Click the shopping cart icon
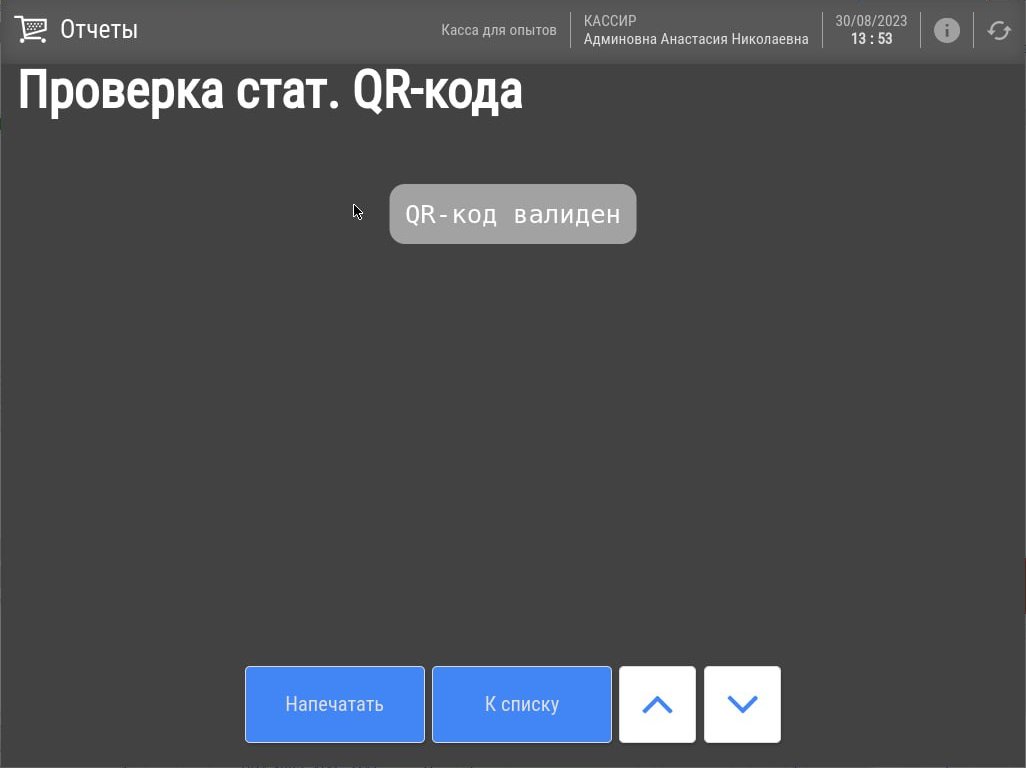Screen dimensions: 1026x768 coord(31,30)
